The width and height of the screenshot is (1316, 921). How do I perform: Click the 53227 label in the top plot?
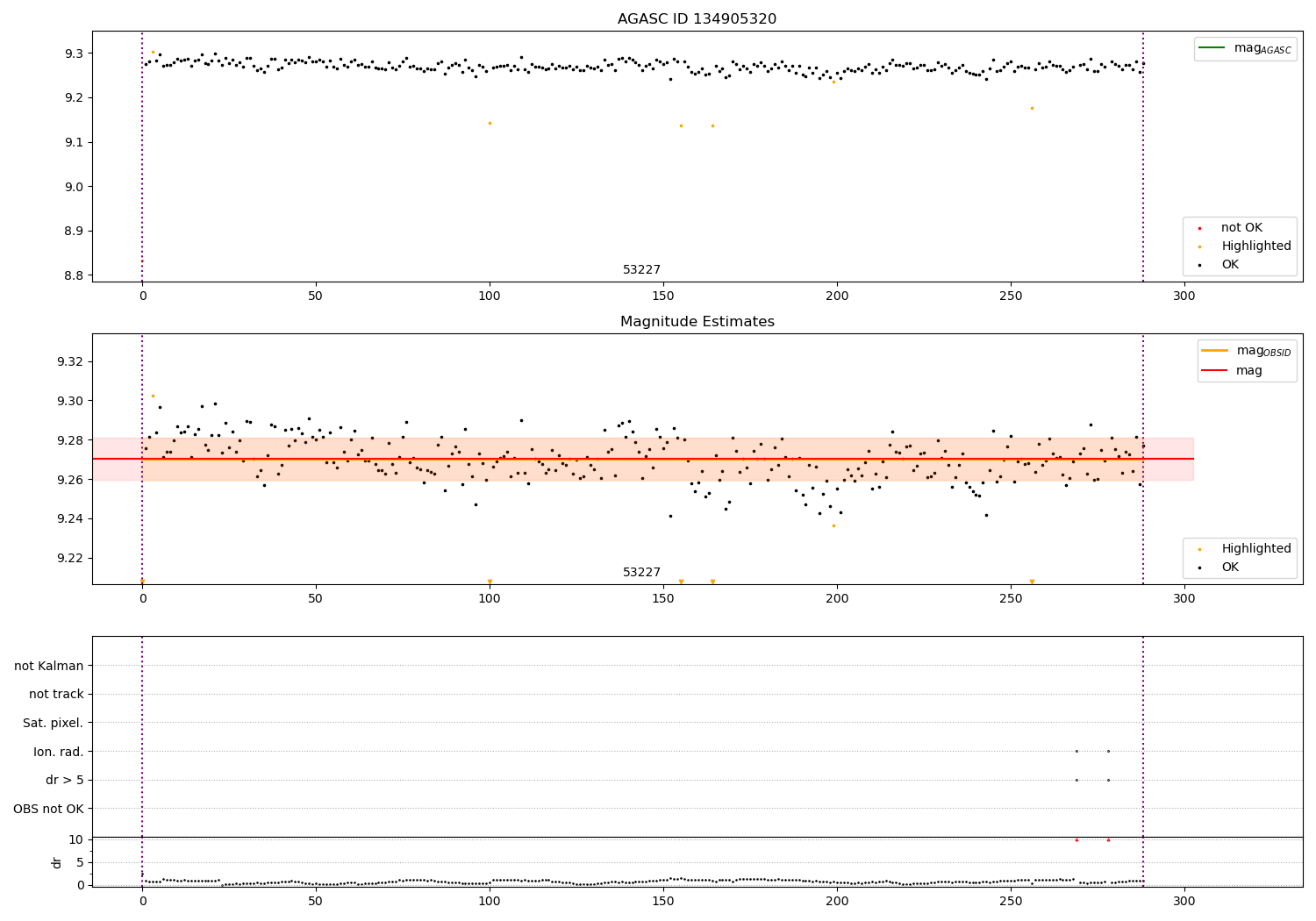(641, 270)
